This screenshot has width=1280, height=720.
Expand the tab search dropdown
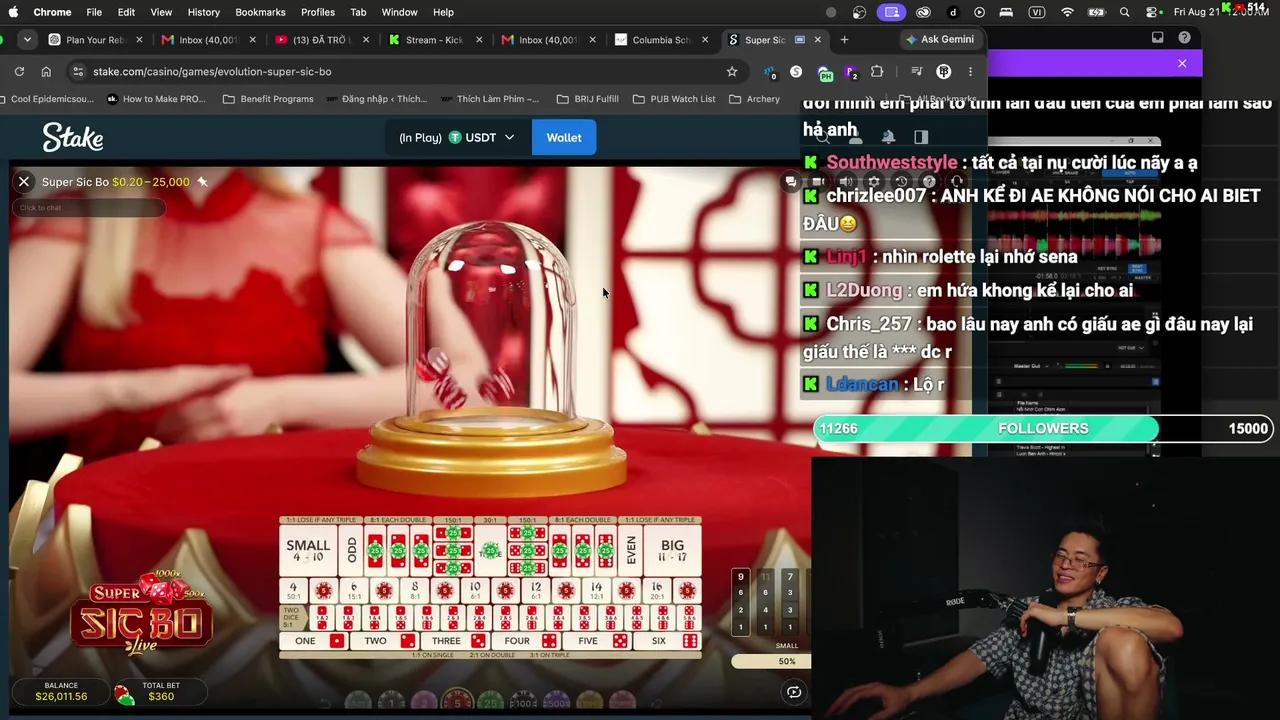pos(27,40)
